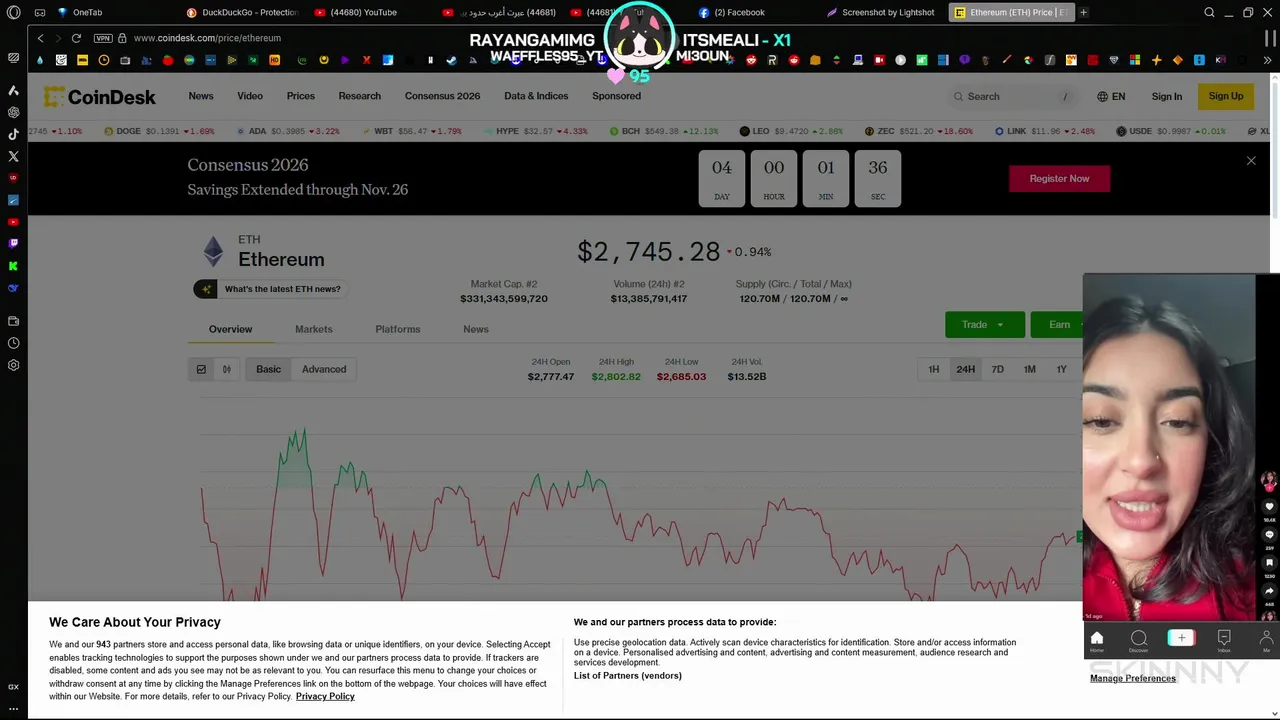The width and height of the screenshot is (1280, 720).
Task: Click the site padlock icon
Action: click(122, 38)
